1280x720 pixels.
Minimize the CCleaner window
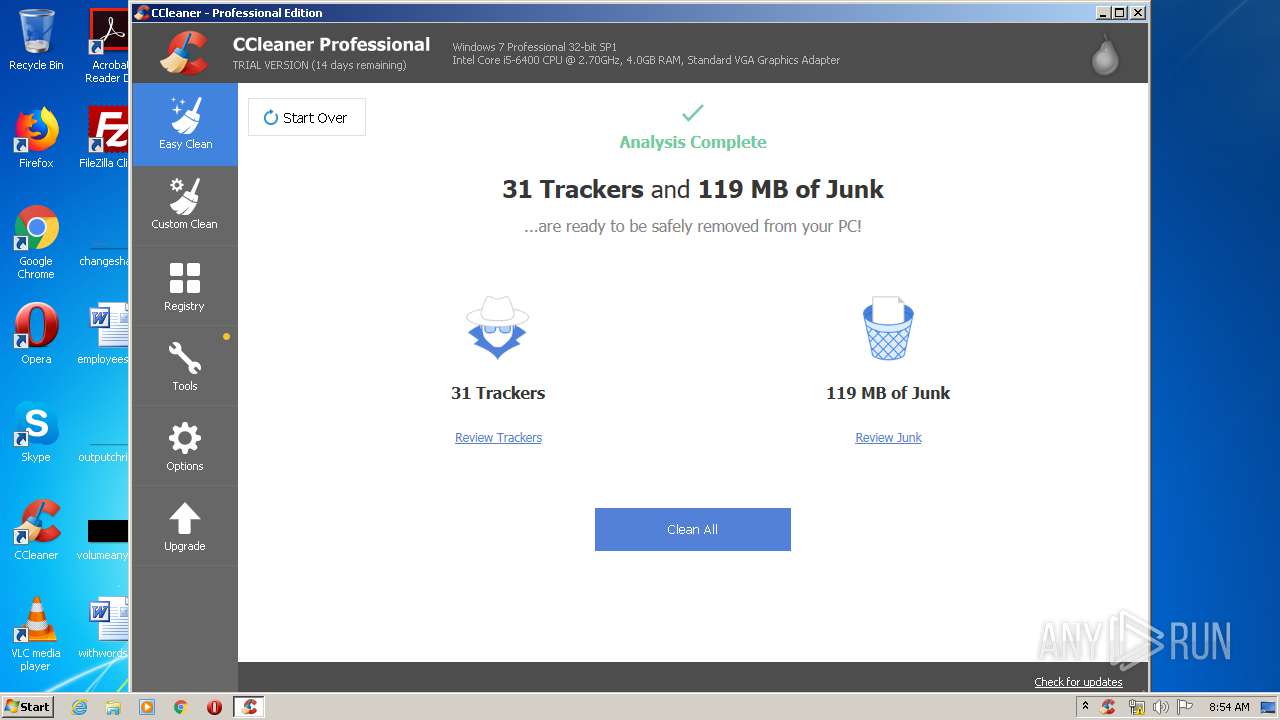(1103, 13)
